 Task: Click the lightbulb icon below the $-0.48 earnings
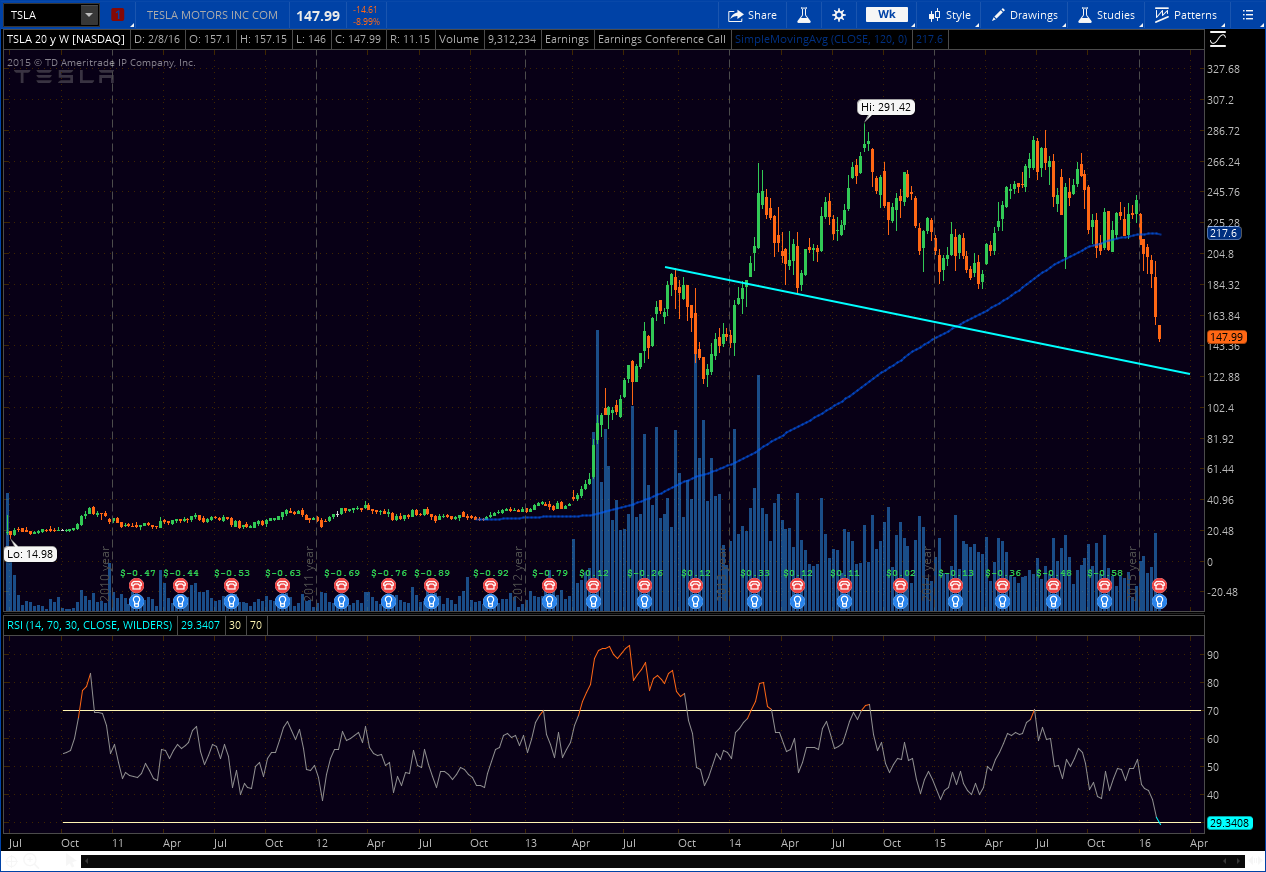point(1053,602)
